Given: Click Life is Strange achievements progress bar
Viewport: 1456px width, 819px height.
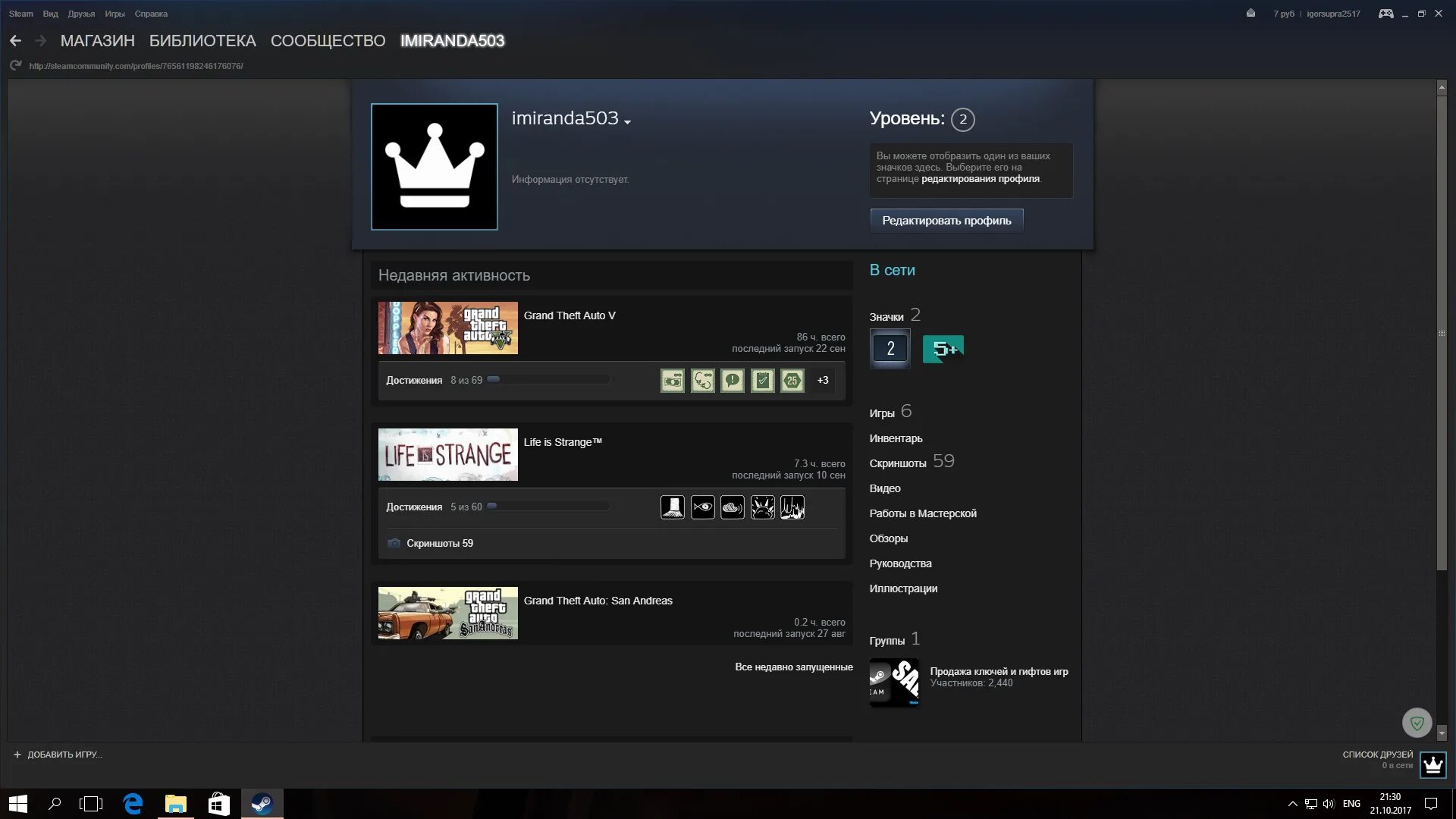Looking at the screenshot, I should (x=548, y=507).
